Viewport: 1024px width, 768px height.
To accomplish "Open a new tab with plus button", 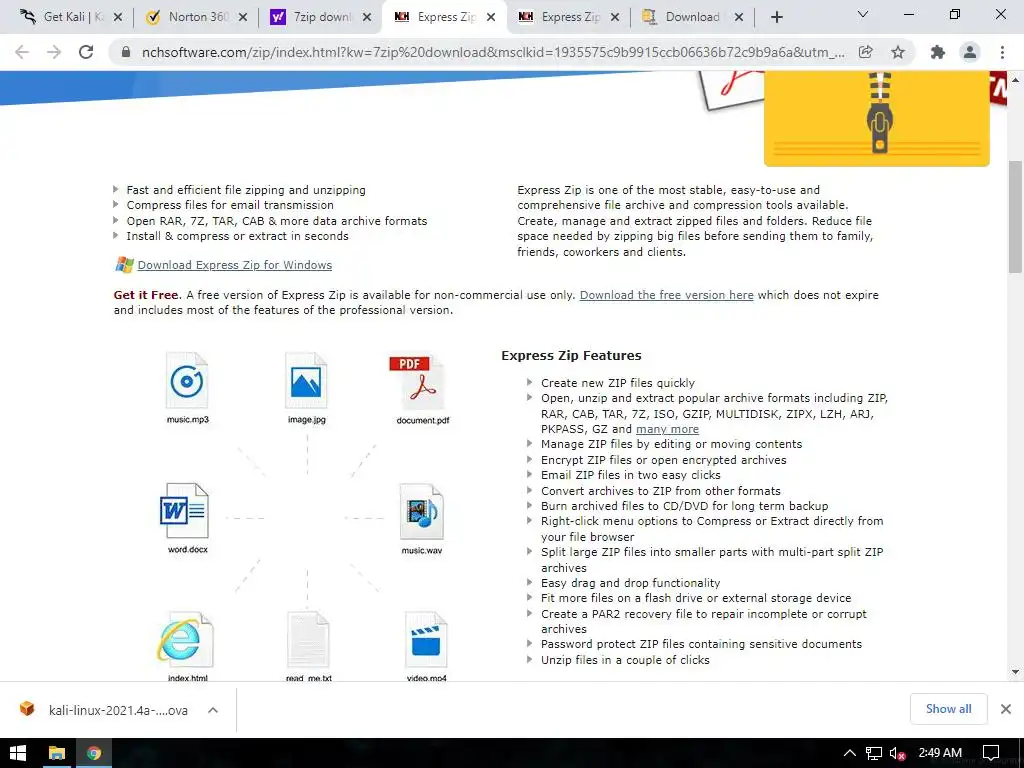I will click(x=776, y=17).
